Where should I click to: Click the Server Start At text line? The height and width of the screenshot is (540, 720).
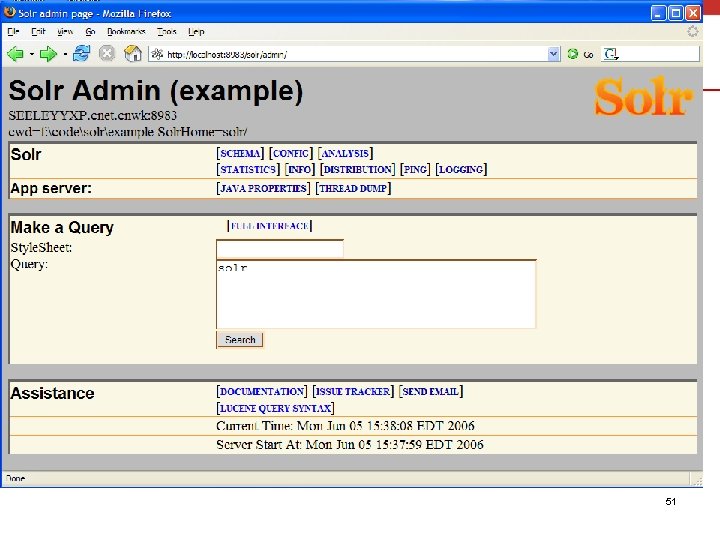pos(349,444)
